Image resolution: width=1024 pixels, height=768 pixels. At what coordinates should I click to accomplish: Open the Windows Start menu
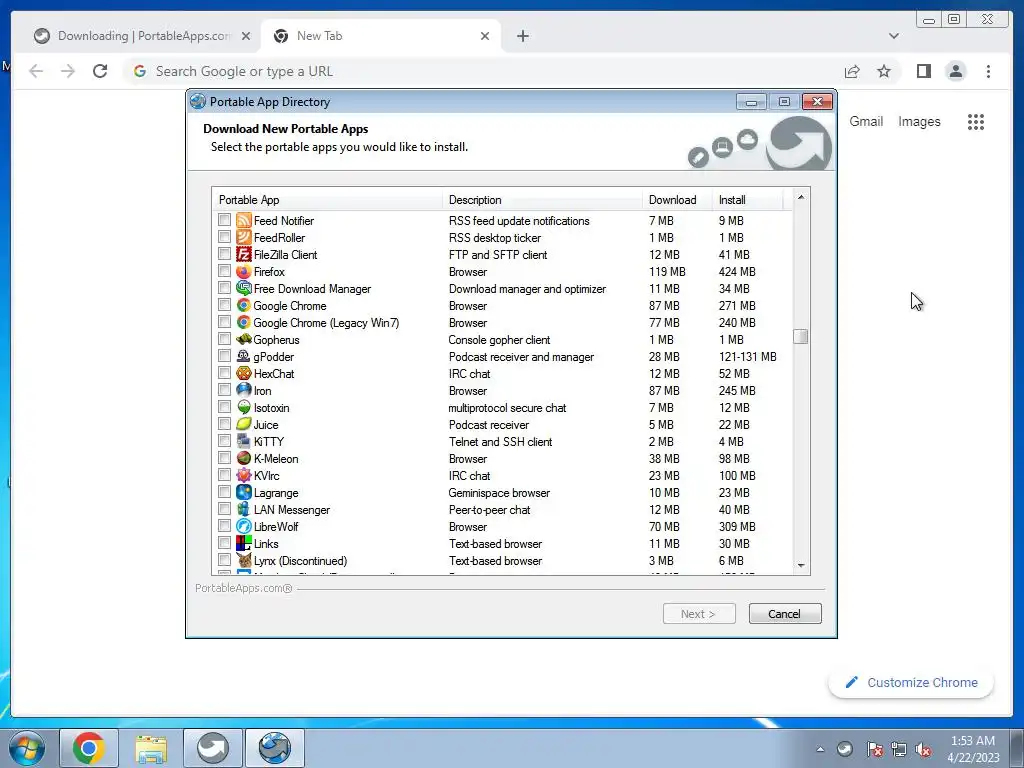point(27,748)
